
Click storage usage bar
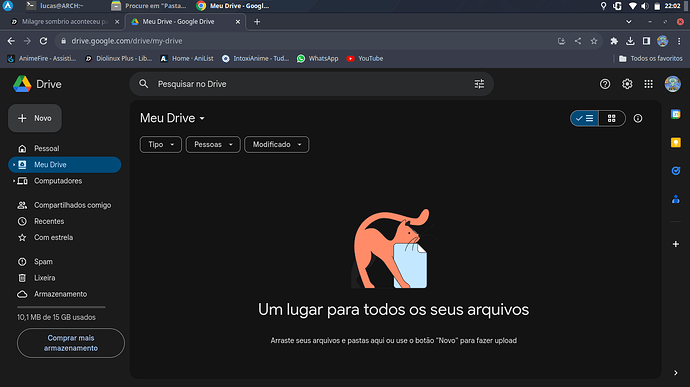coord(61,307)
